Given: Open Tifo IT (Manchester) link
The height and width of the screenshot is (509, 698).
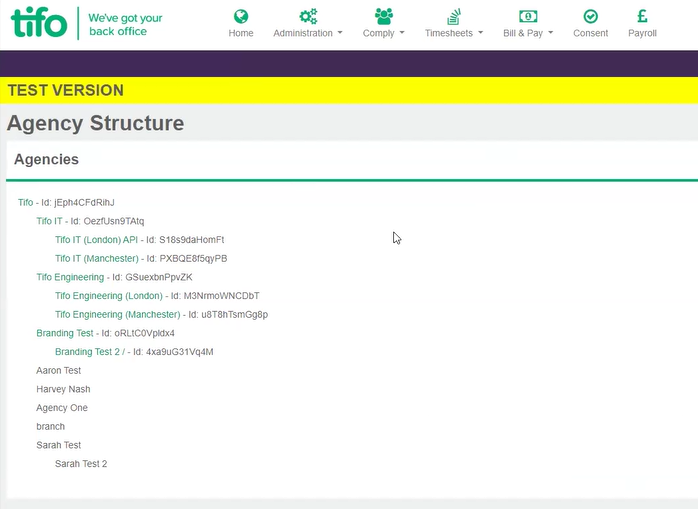Looking at the screenshot, I should coord(97,258).
